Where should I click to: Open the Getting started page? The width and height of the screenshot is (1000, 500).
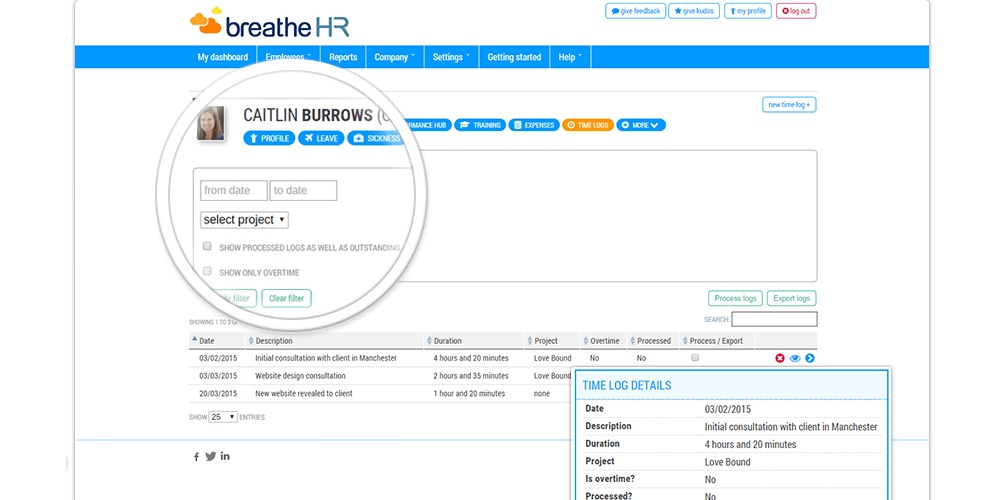tap(514, 57)
